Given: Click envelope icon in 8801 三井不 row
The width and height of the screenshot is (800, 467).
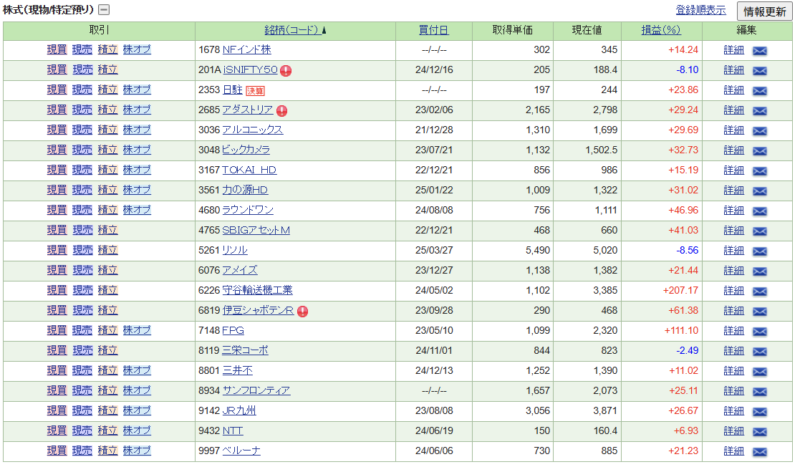Looking at the screenshot, I should click(760, 372).
